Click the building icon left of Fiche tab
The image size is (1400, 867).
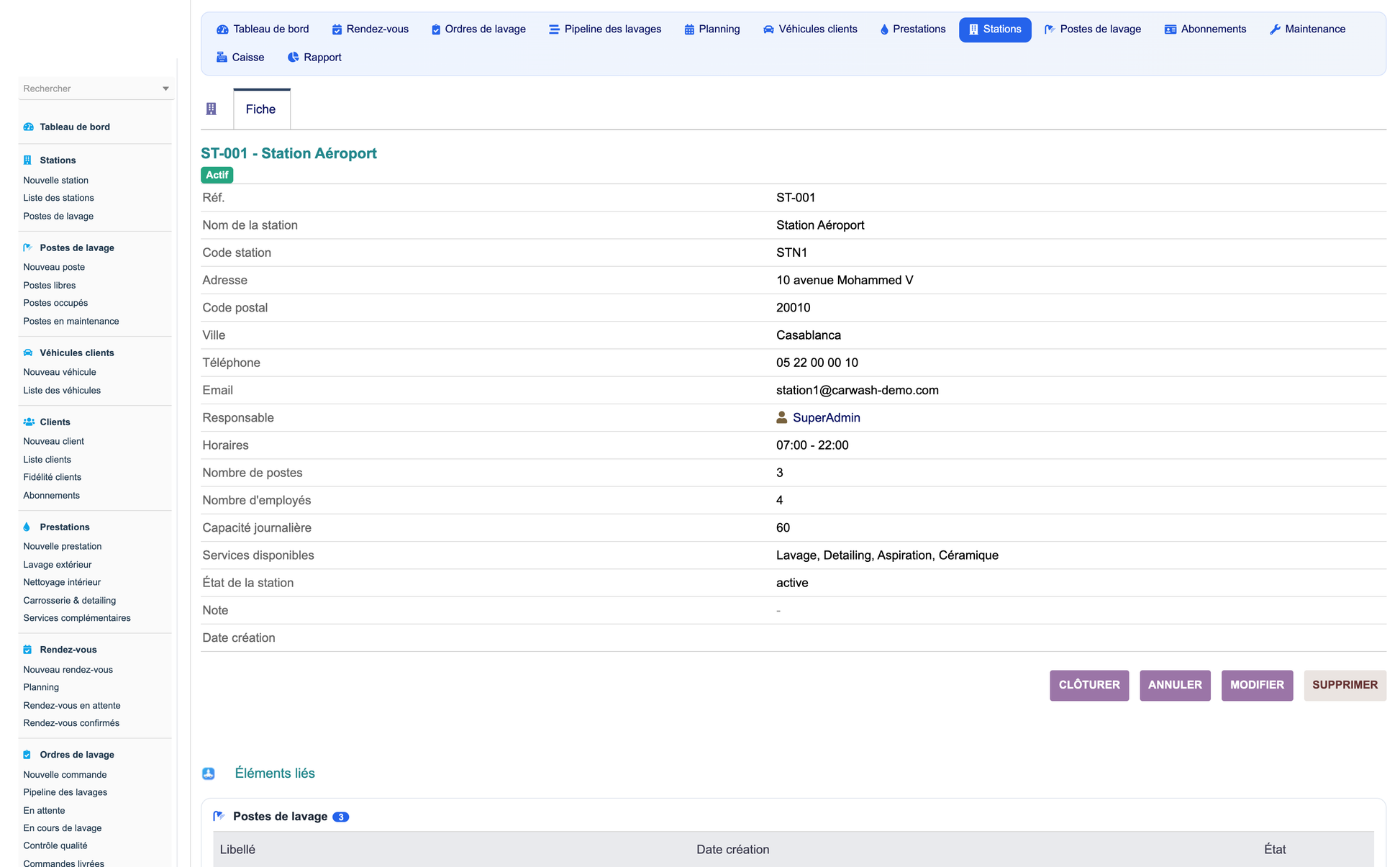coord(211,109)
